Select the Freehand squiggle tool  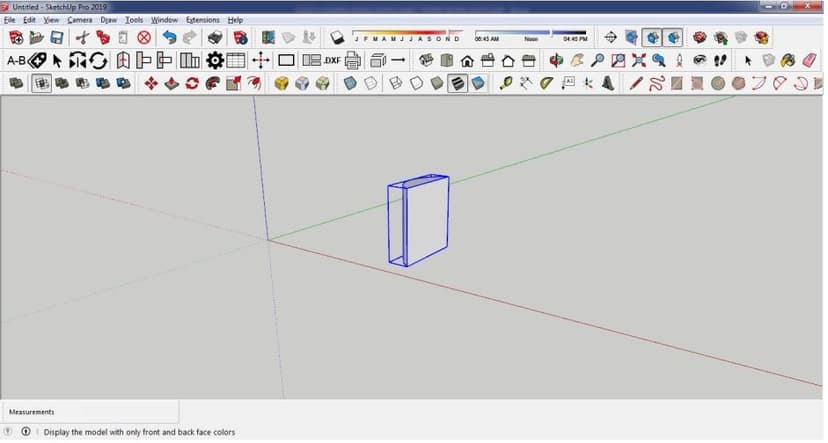click(x=656, y=83)
